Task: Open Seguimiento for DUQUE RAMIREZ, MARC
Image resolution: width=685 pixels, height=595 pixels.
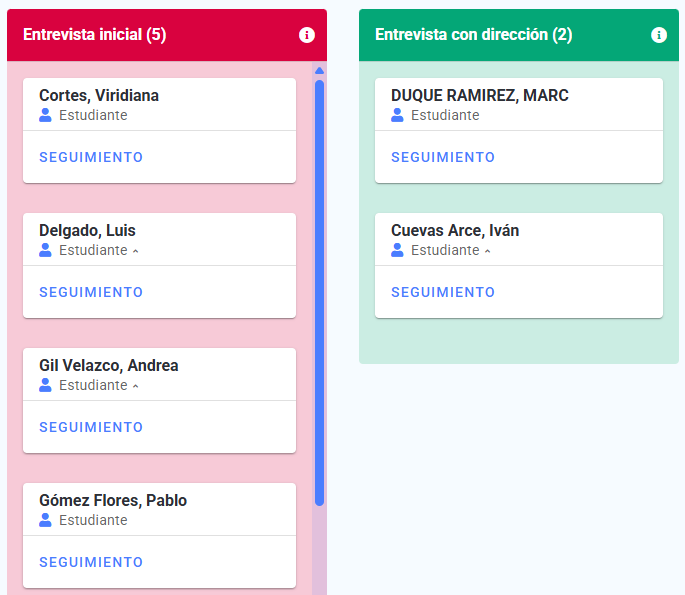Action: [443, 157]
